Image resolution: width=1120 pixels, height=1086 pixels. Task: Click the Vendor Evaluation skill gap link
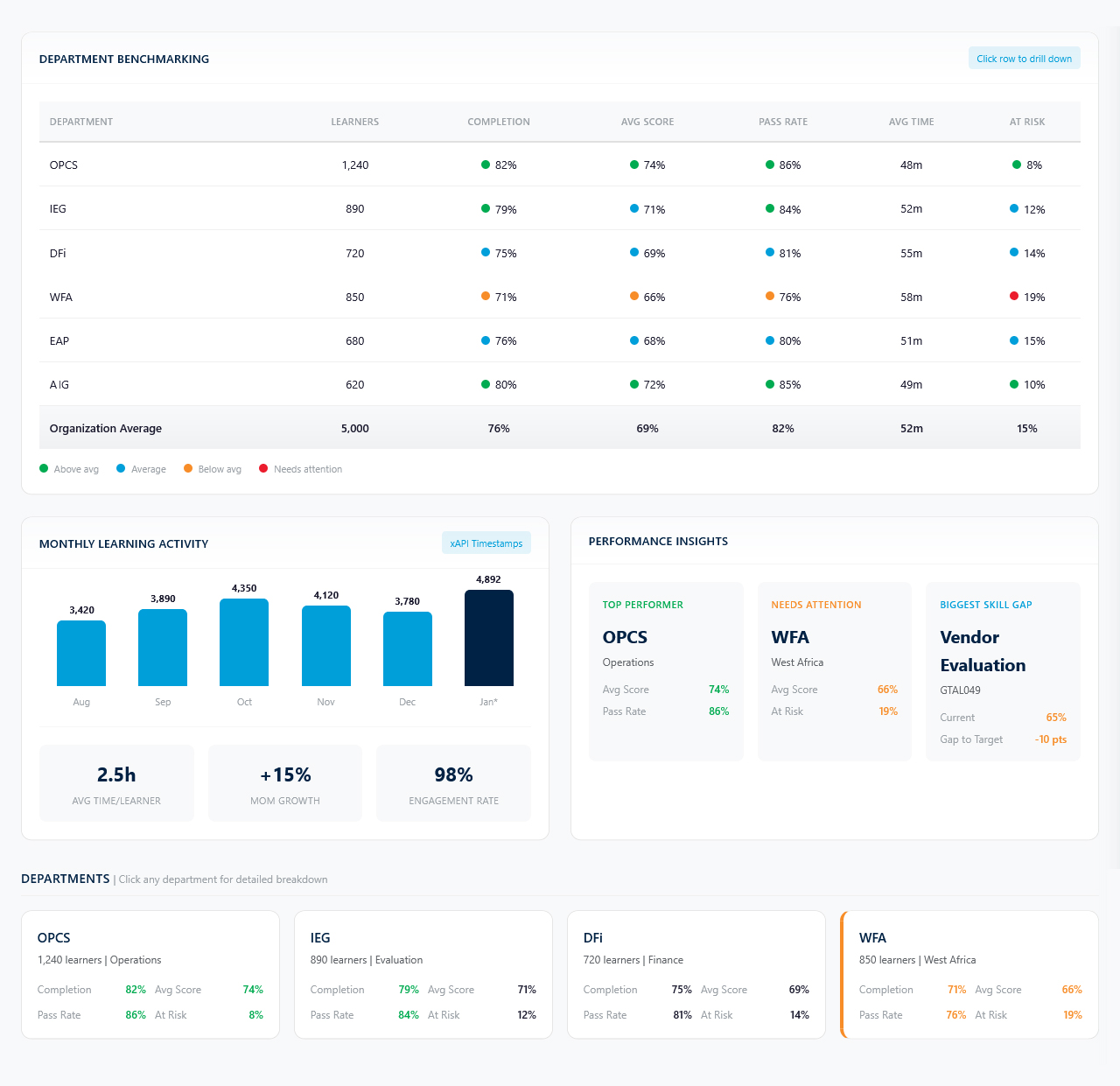(x=983, y=651)
